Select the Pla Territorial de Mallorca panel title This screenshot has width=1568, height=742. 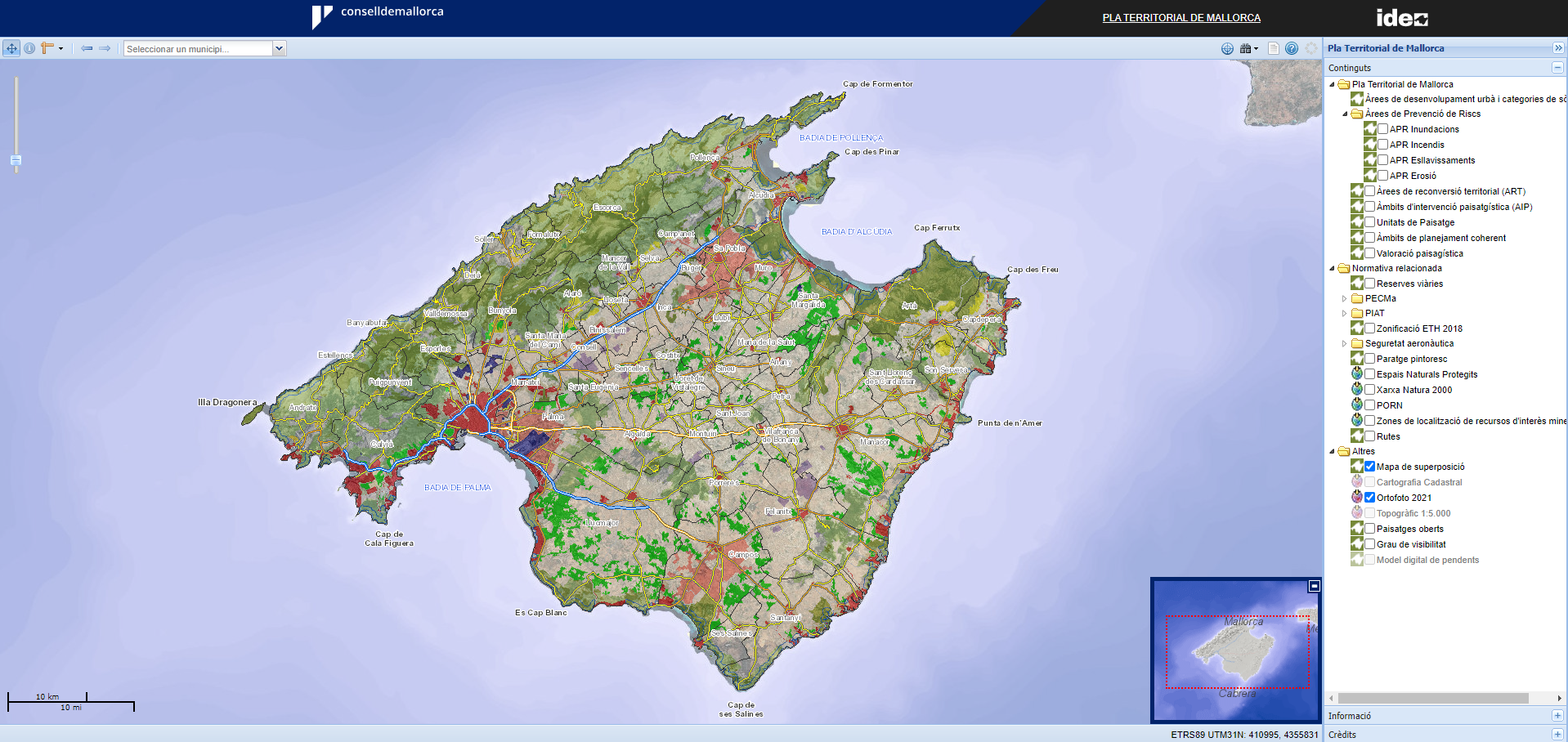pos(1386,48)
